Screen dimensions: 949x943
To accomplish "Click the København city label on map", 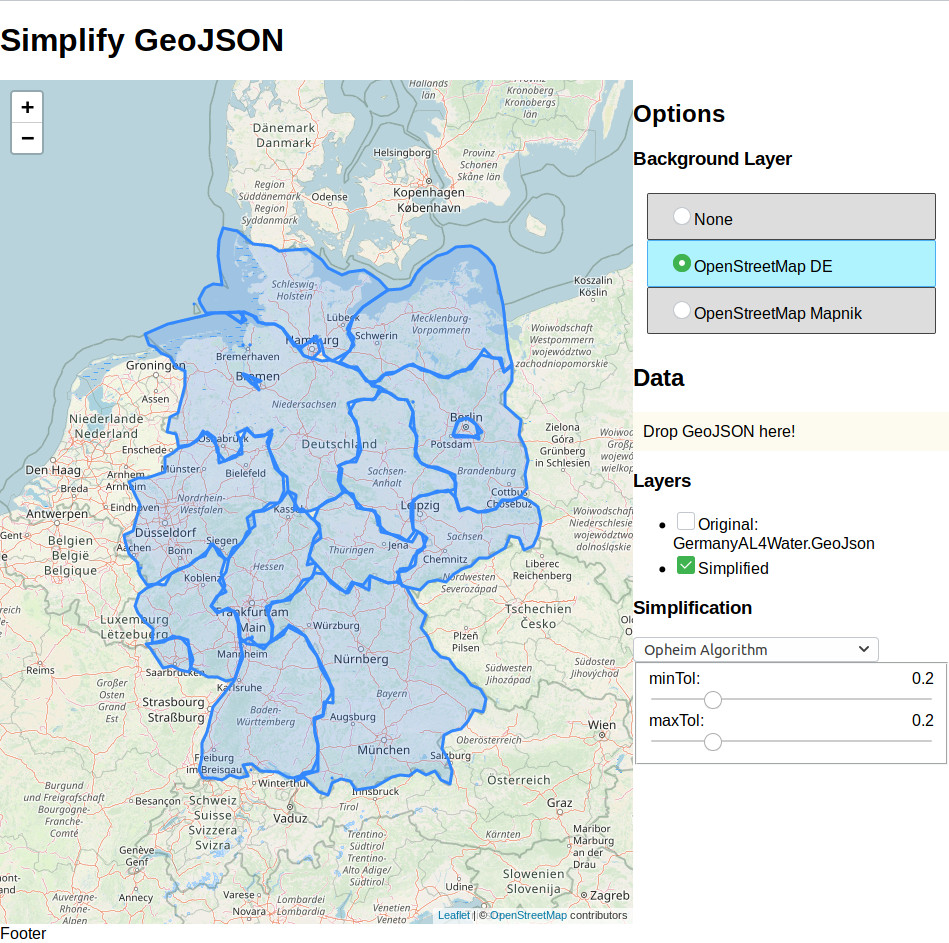I will (x=427, y=208).
